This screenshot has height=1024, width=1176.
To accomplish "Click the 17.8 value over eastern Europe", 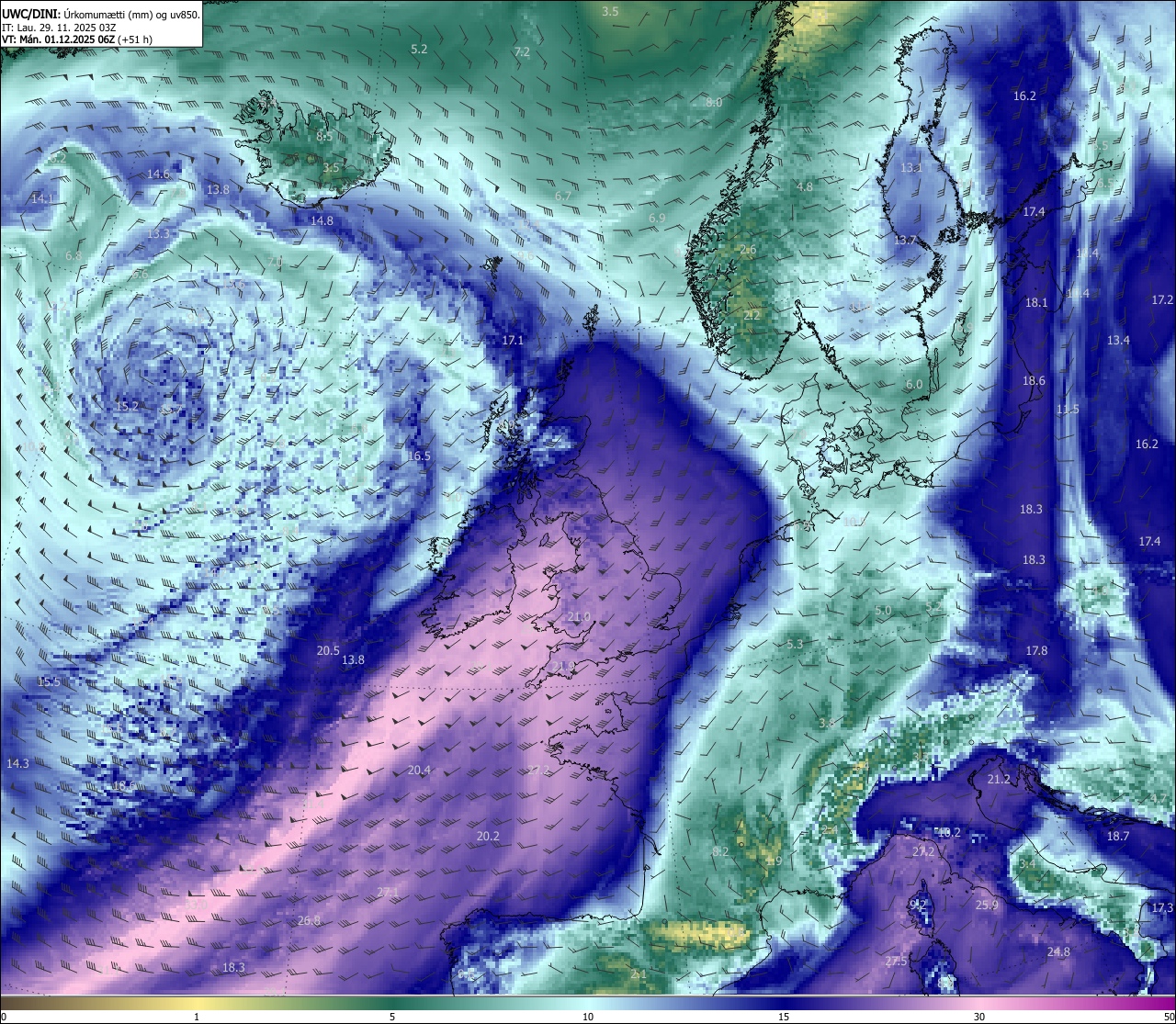I will point(1036,650).
